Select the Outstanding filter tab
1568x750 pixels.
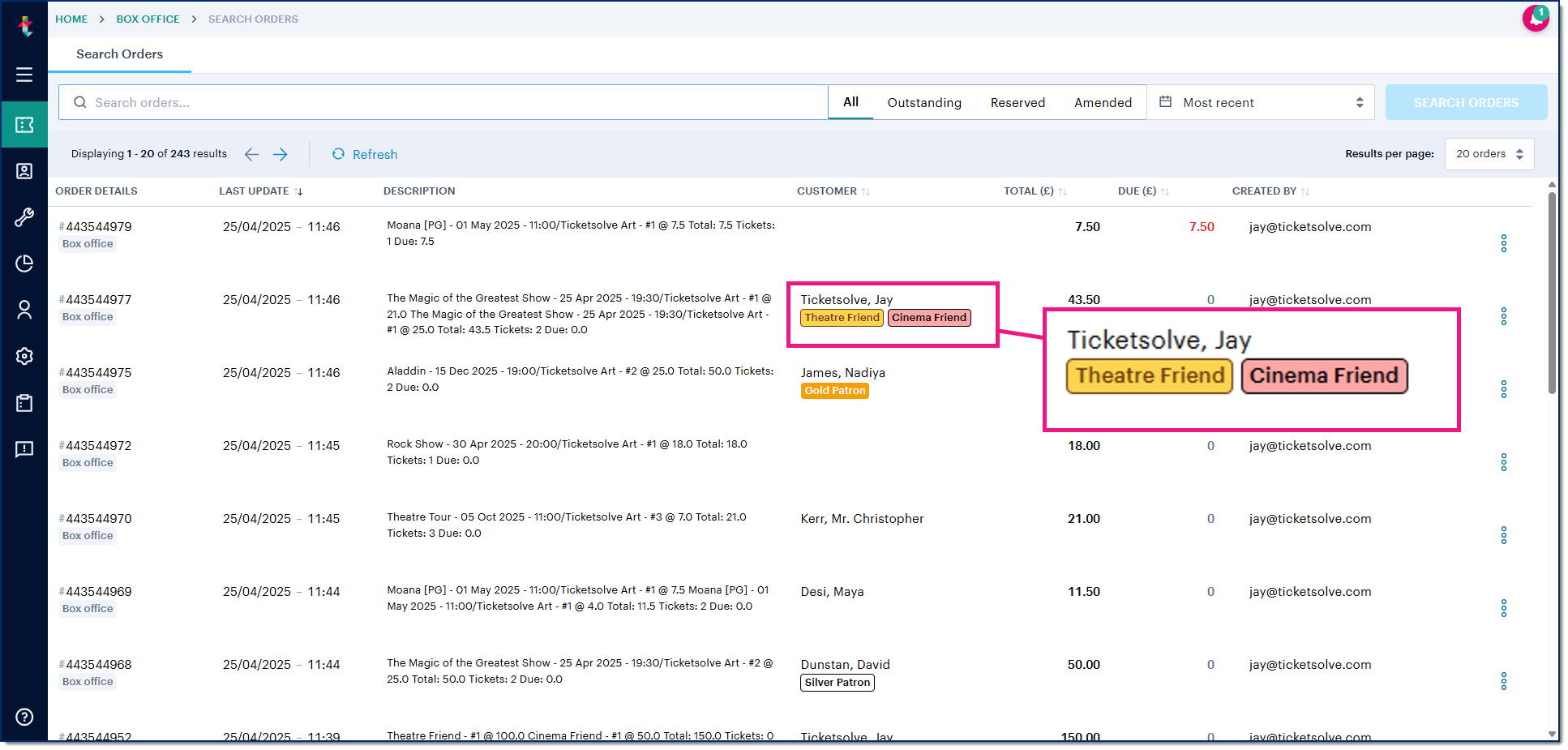tap(924, 102)
